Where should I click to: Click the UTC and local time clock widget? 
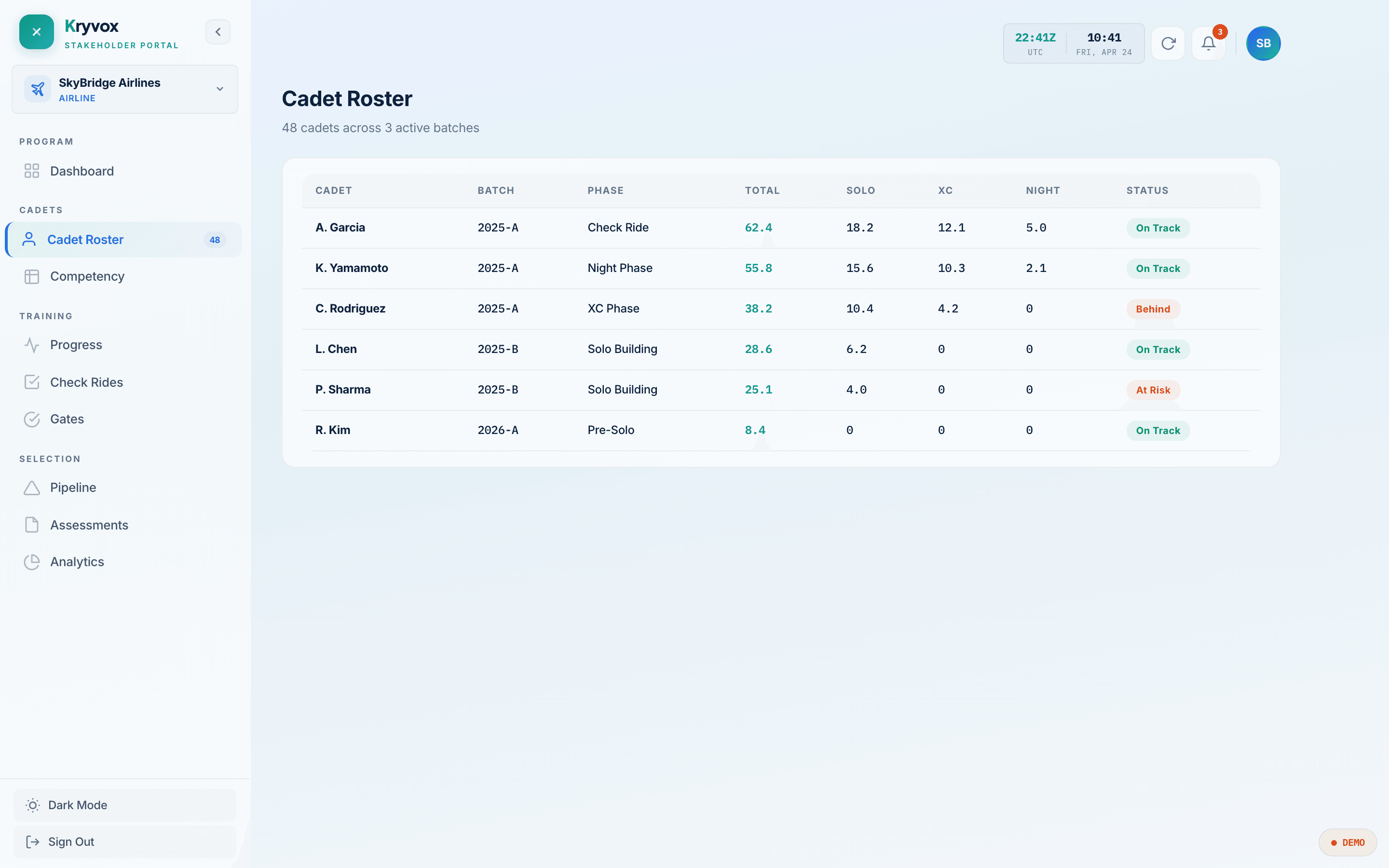[1074, 43]
